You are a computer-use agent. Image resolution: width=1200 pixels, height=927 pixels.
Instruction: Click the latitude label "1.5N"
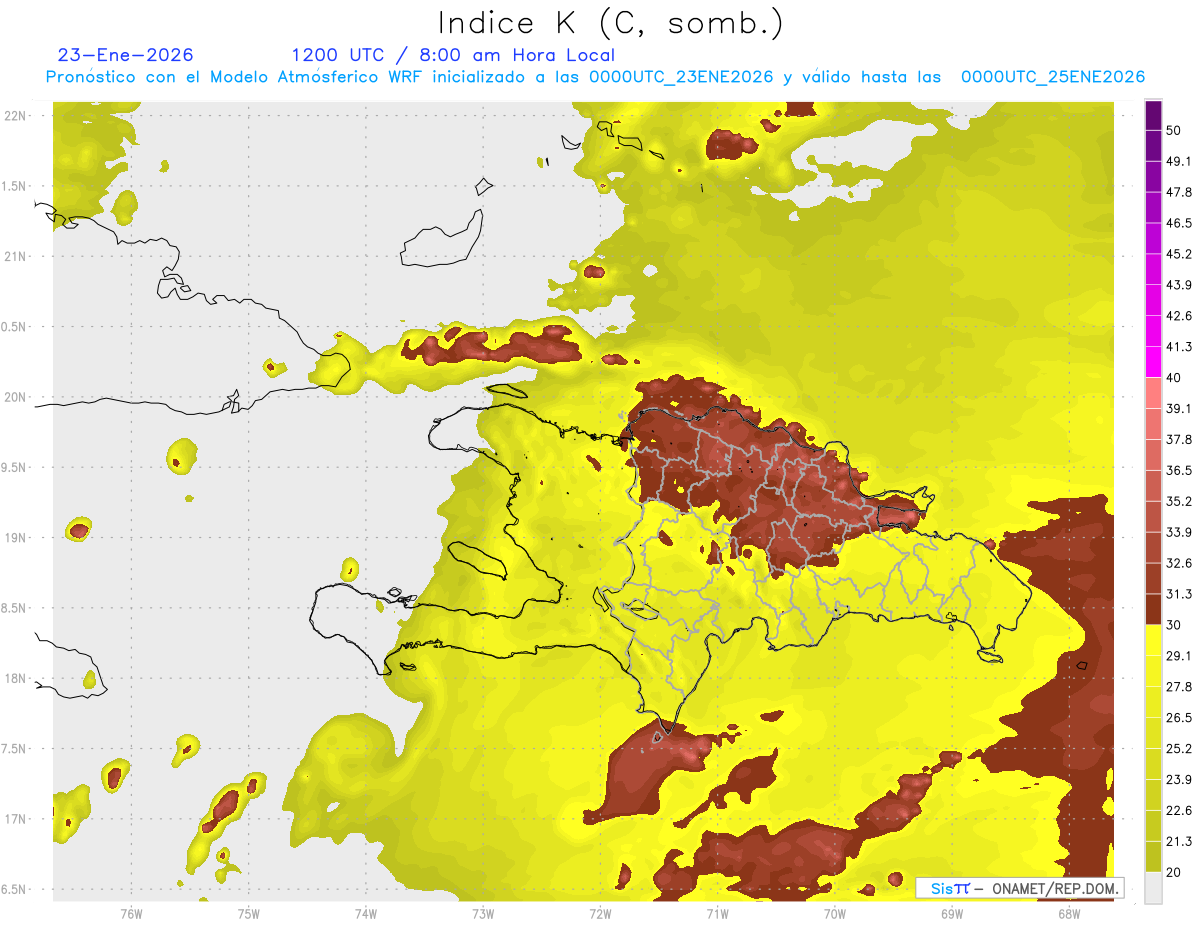click(15, 186)
